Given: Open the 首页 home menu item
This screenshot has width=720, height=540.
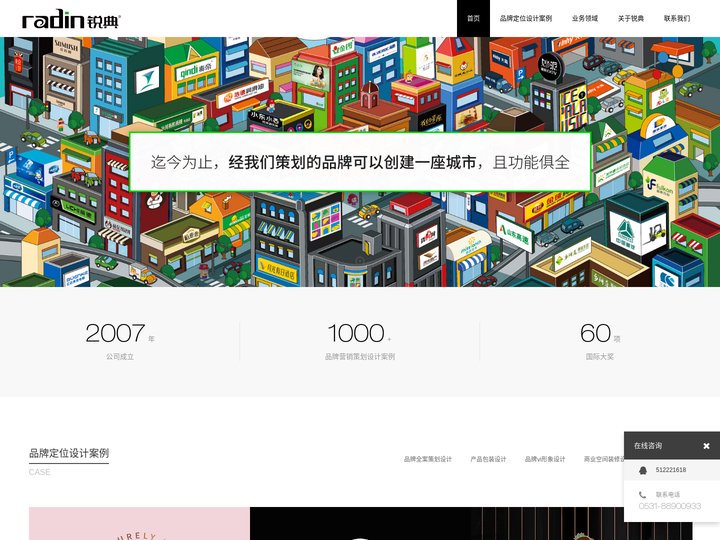Looking at the screenshot, I should pos(473,18).
